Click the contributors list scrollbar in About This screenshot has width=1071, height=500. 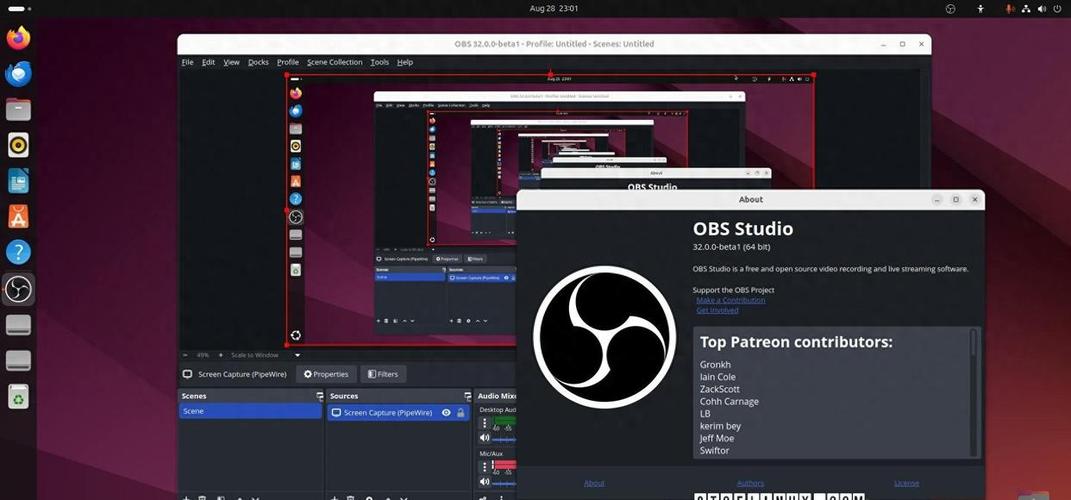pos(974,342)
